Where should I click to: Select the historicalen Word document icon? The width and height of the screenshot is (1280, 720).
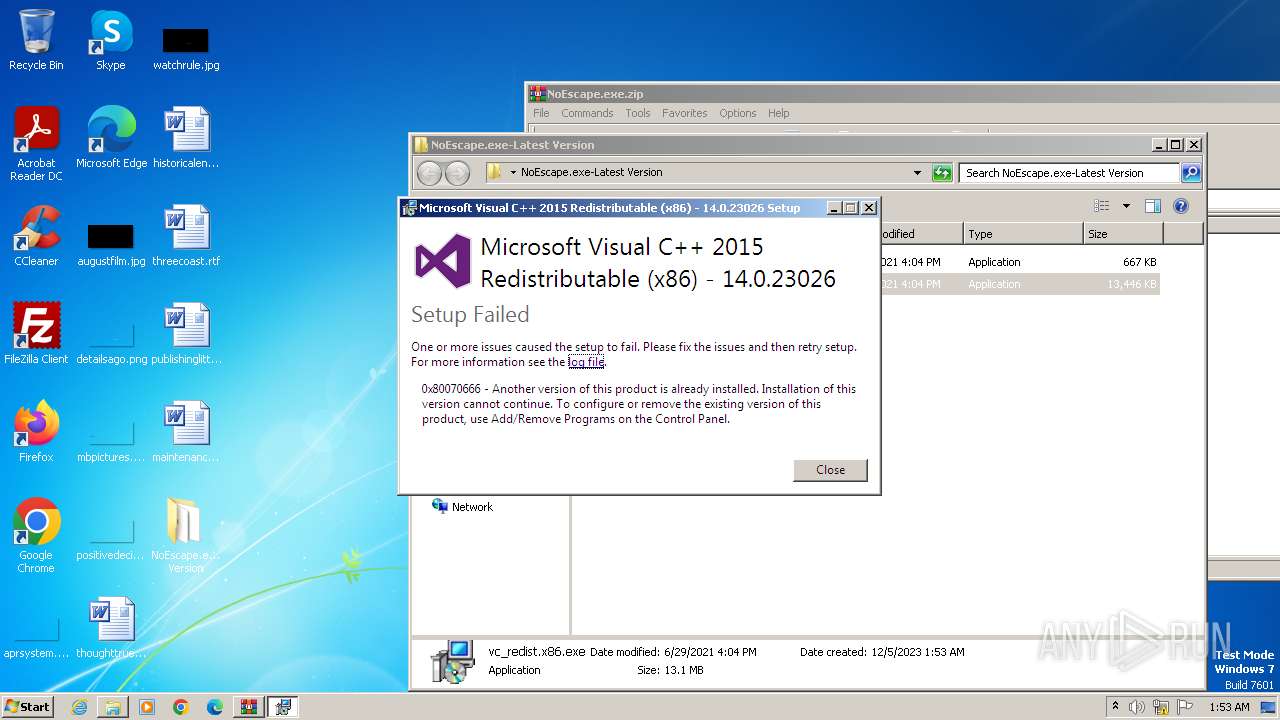(186, 137)
